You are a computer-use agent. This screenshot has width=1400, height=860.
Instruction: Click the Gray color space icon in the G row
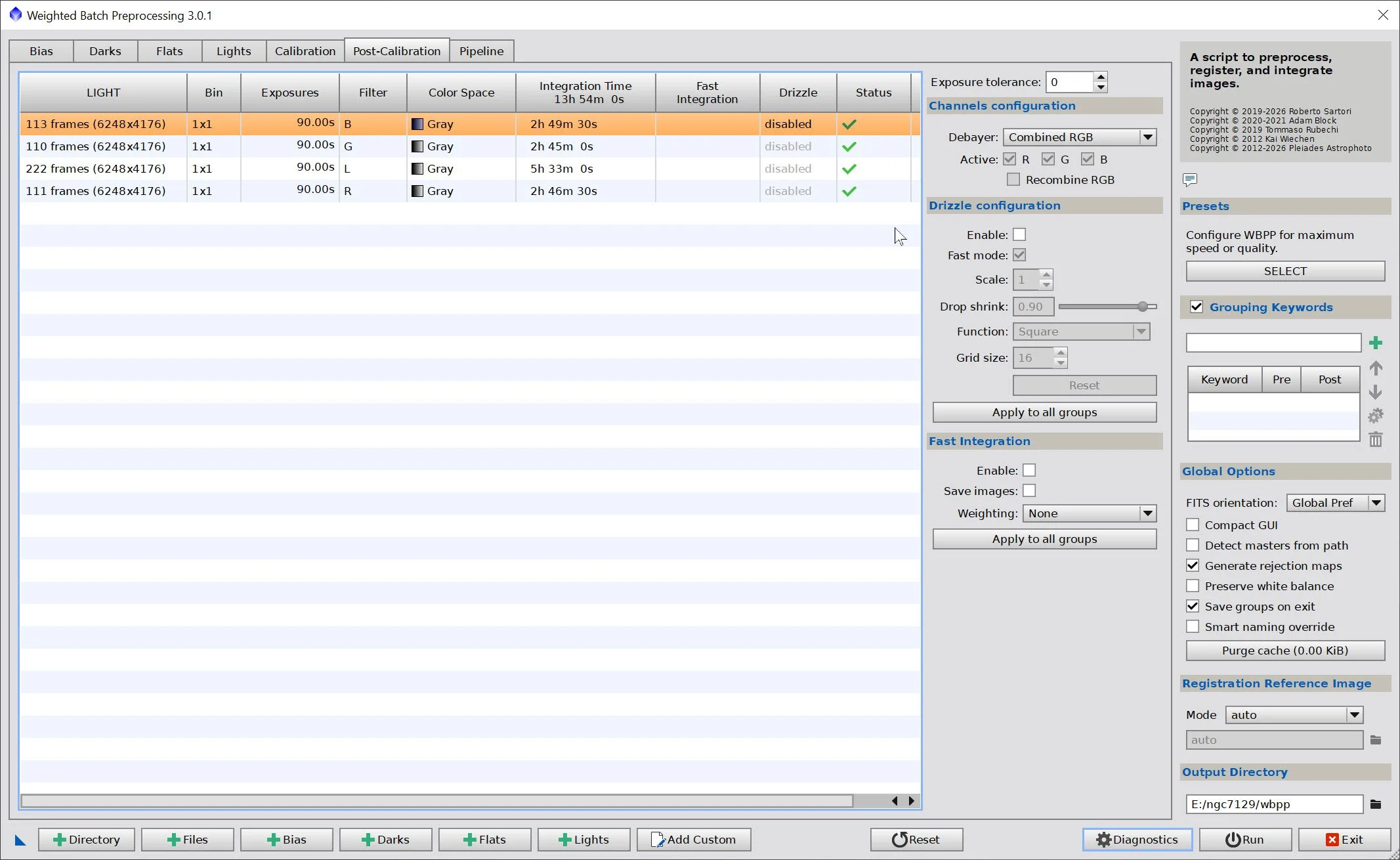click(417, 146)
